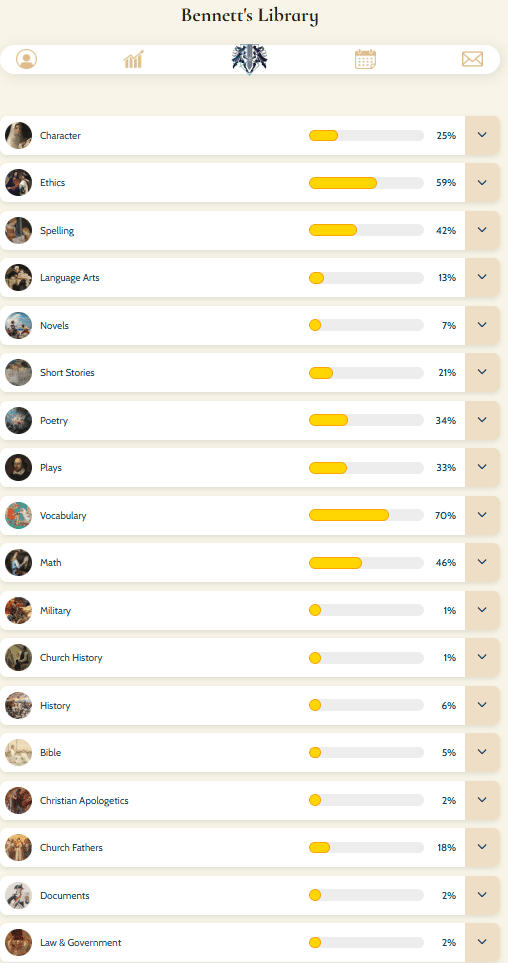Image resolution: width=508 pixels, height=963 pixels.
Task: Click the Vocabulary 70% progress bar
Action: (366, 515)
